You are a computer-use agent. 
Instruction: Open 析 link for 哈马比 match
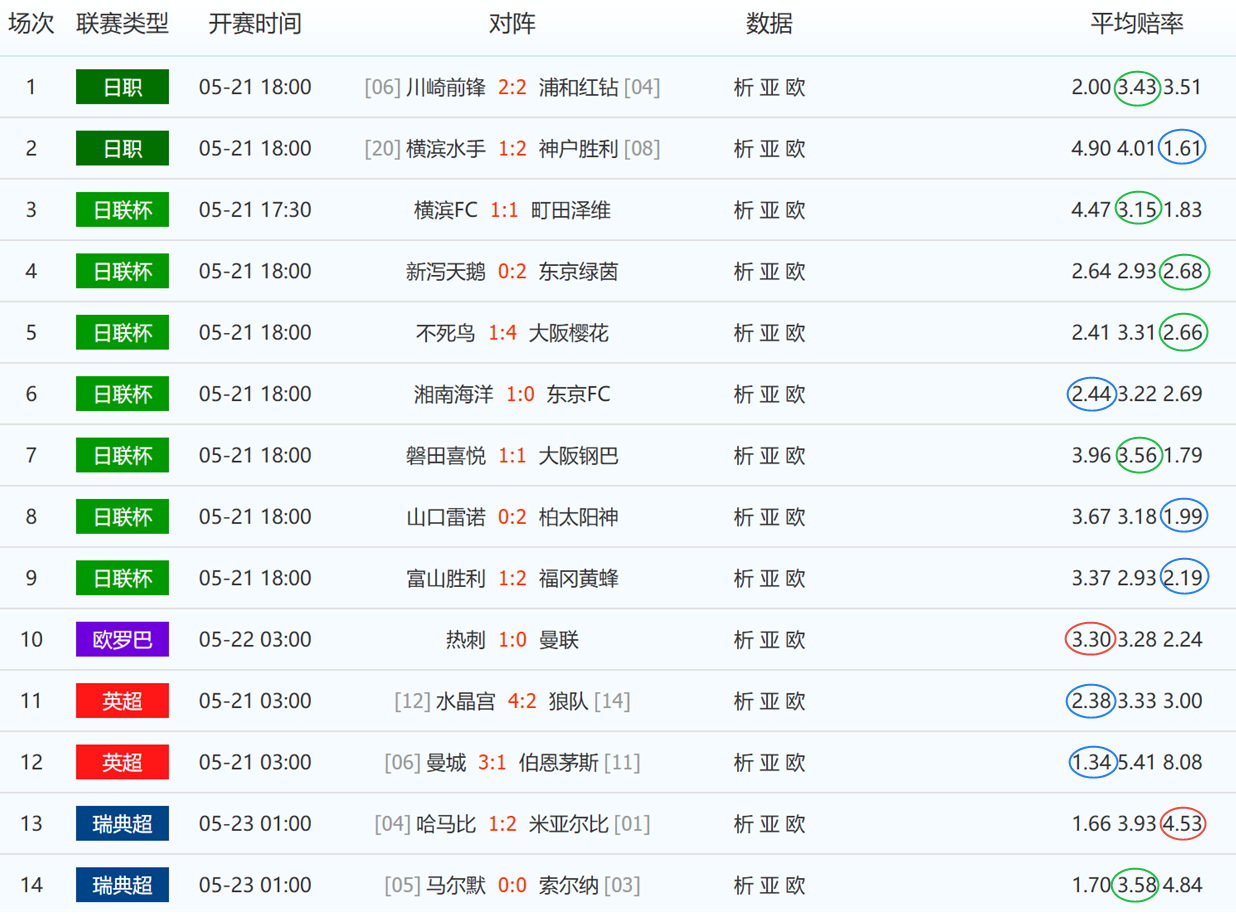click(x=743, y=824)
